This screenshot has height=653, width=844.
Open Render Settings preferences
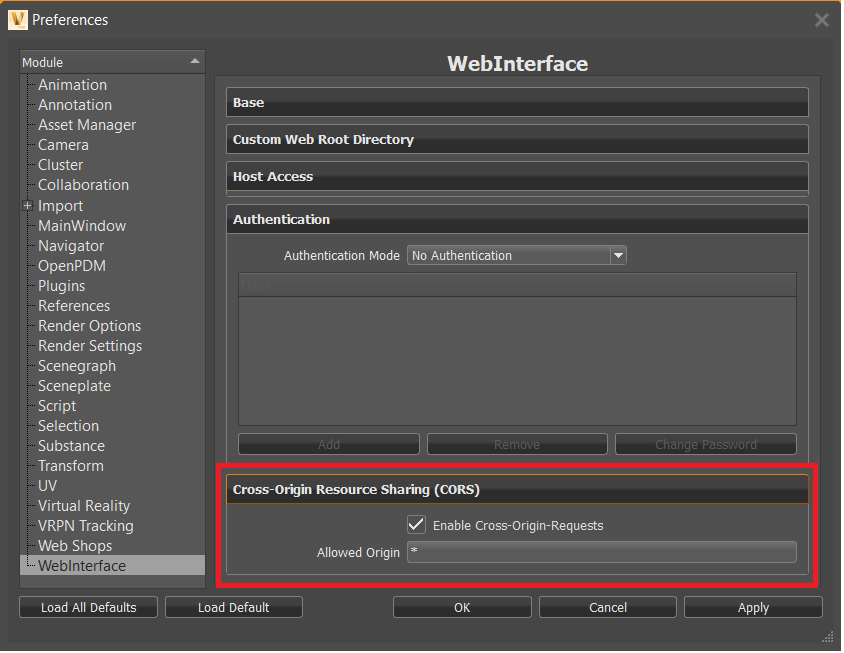pos(90,346)
